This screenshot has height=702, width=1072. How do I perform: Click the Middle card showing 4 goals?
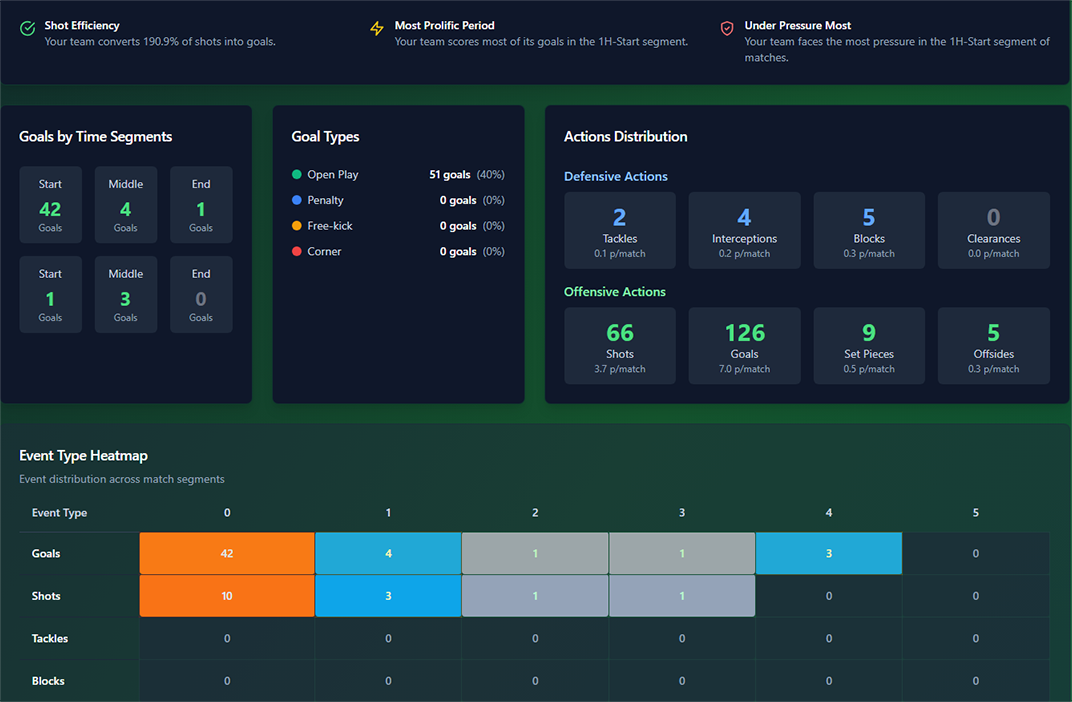click(125, 204)
